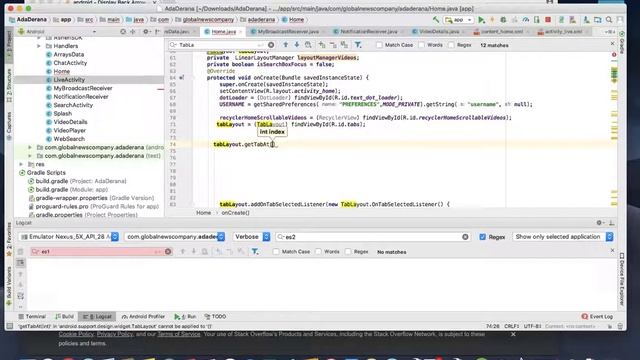Open the com.globalnewscompany process dropdown

(x=175, y=237)
